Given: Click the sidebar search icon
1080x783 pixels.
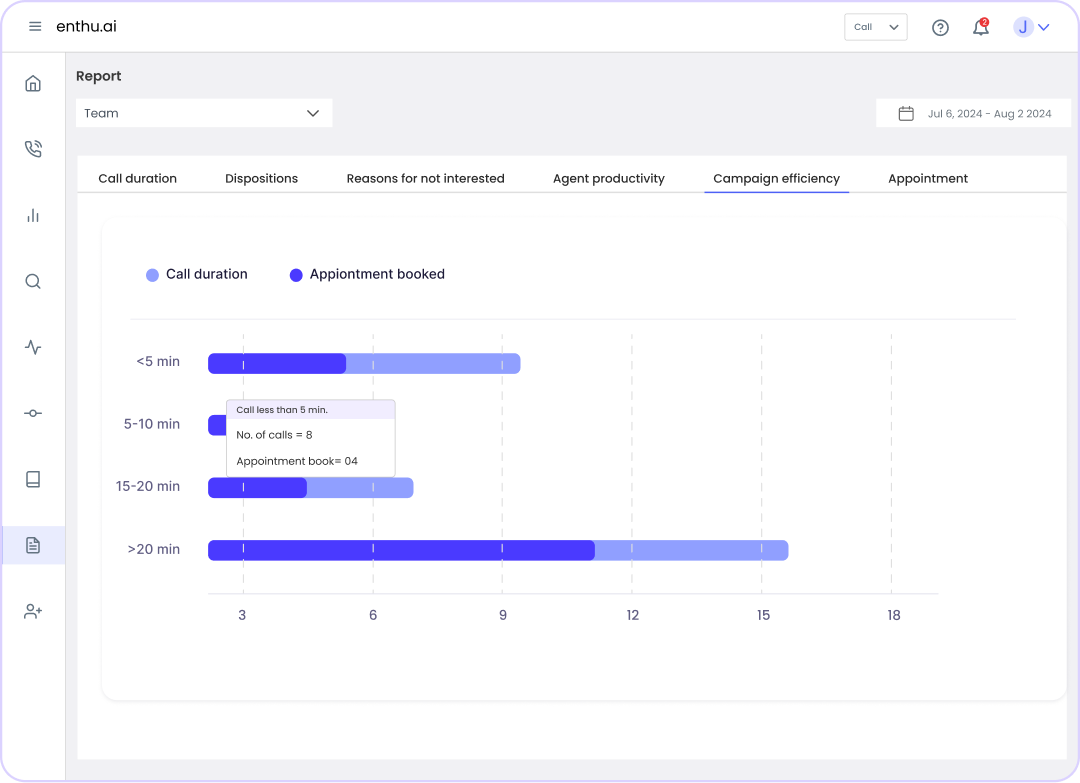Looking at the screenshot, I should point(33,281).
